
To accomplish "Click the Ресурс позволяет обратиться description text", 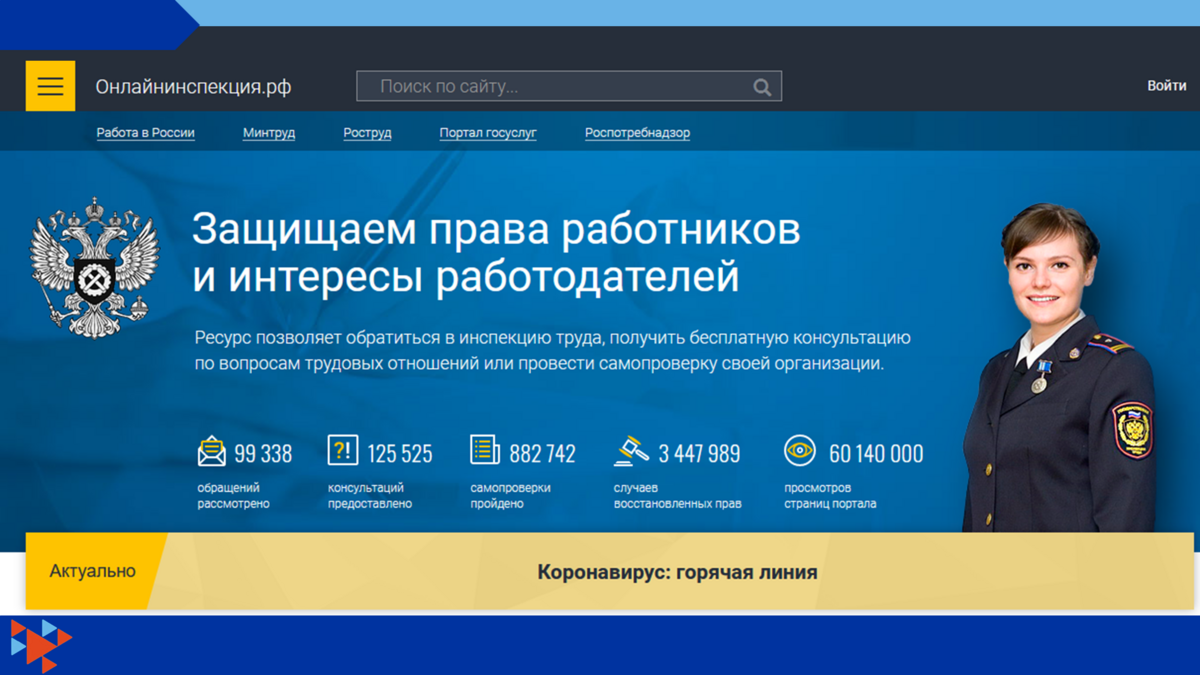I will pyautogui.click(x=552, y=351).
